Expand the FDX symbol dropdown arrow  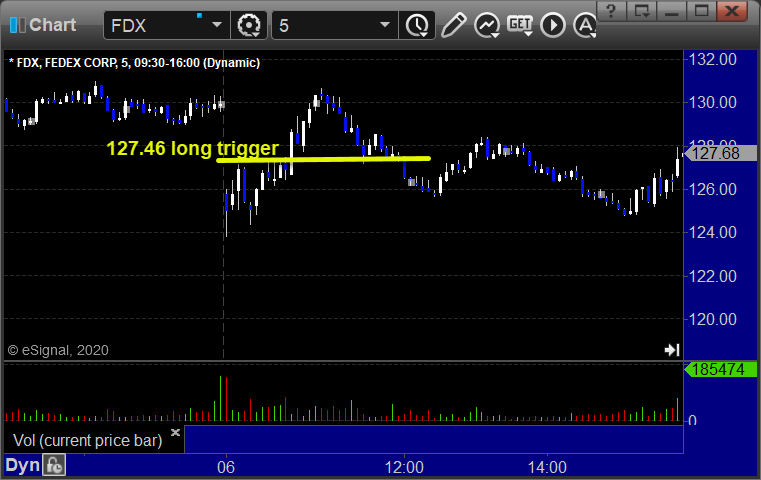[x=217, y=25]
